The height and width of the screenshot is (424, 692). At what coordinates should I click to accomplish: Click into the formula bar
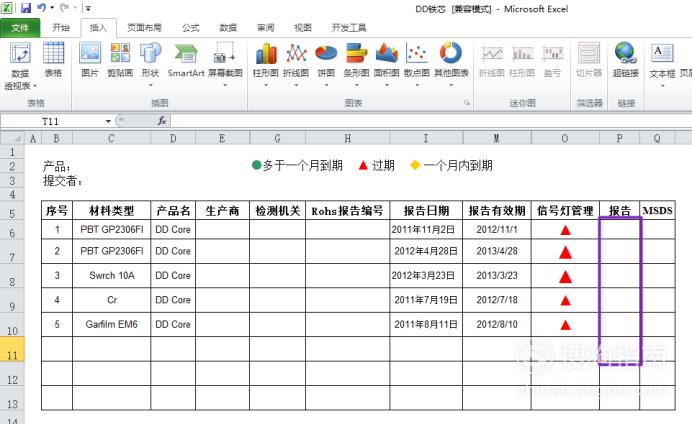[x=430, y=120]
